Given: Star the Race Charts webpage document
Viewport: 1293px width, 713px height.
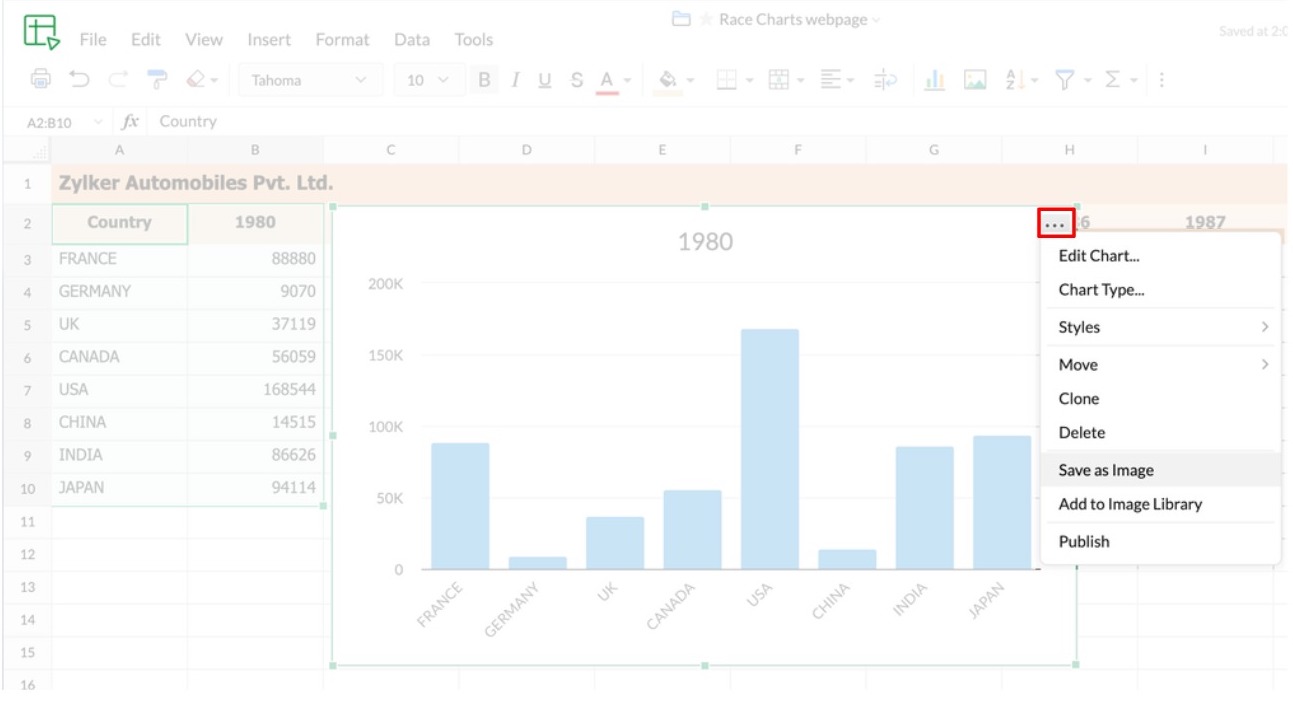Looking at the screenshot, I should coord(705,20).
